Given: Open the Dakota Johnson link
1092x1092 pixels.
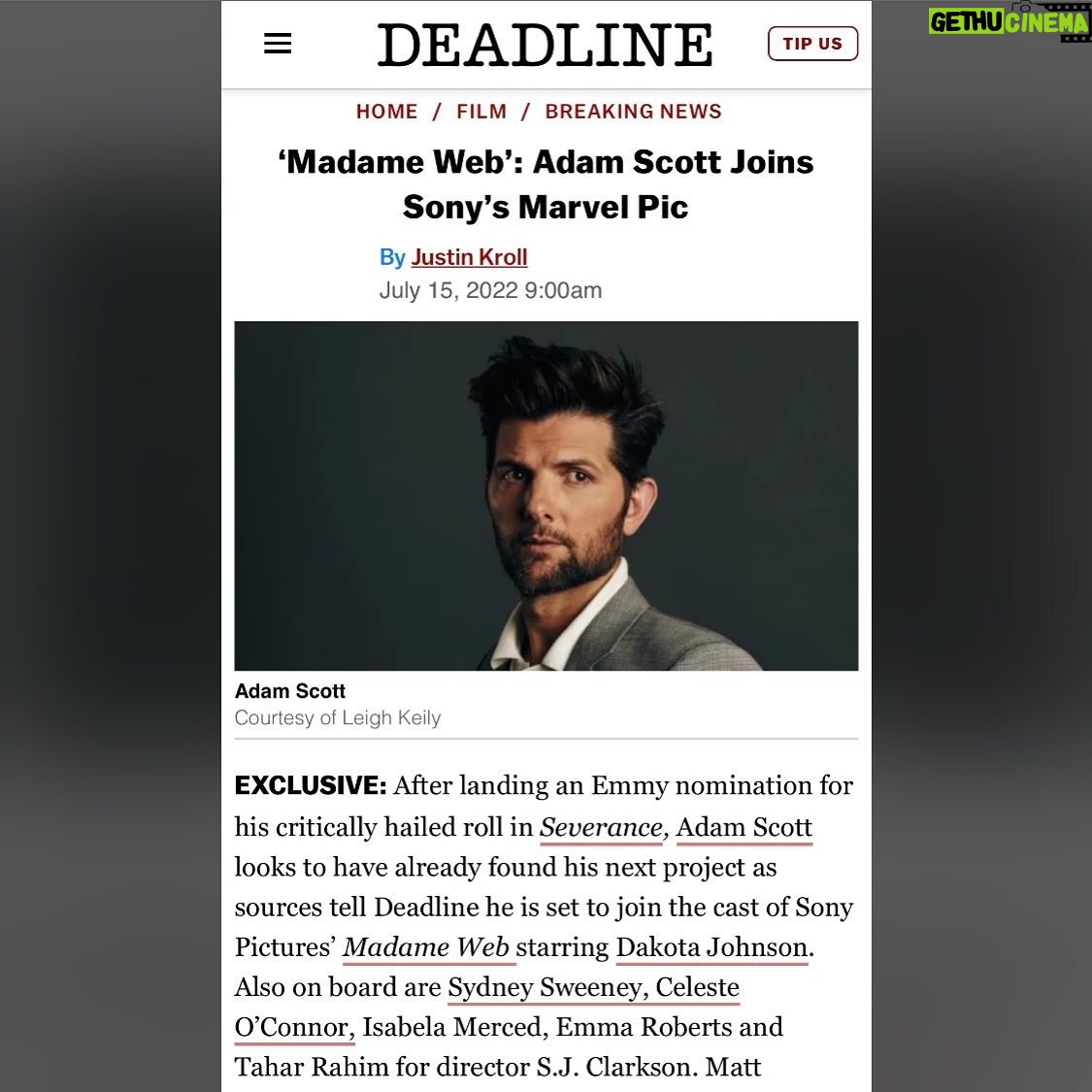Looking at the screenshot, I should tap(711, 947).
